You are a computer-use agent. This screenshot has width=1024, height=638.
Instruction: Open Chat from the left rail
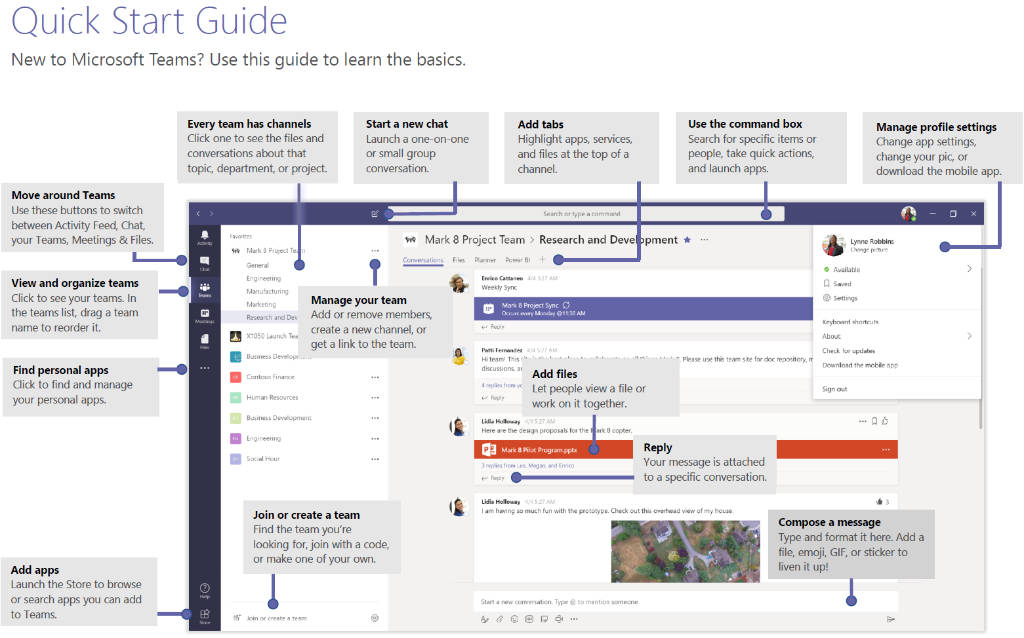204,263
